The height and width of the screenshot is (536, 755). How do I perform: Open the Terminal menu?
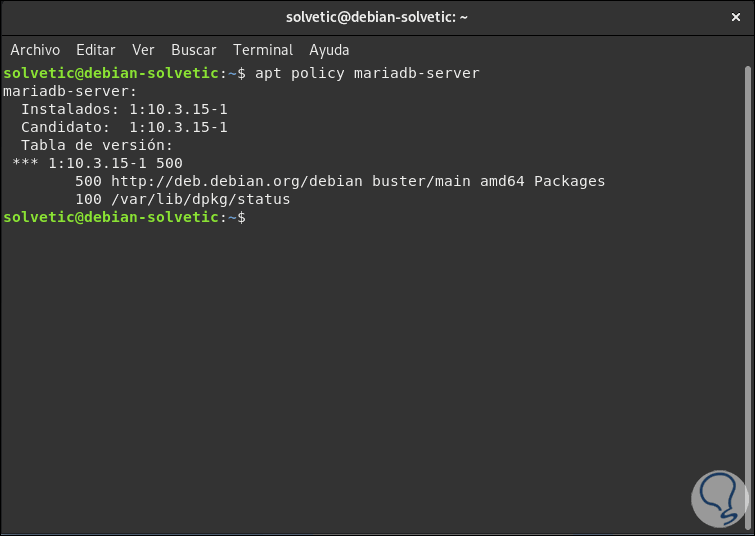point(263,50)
